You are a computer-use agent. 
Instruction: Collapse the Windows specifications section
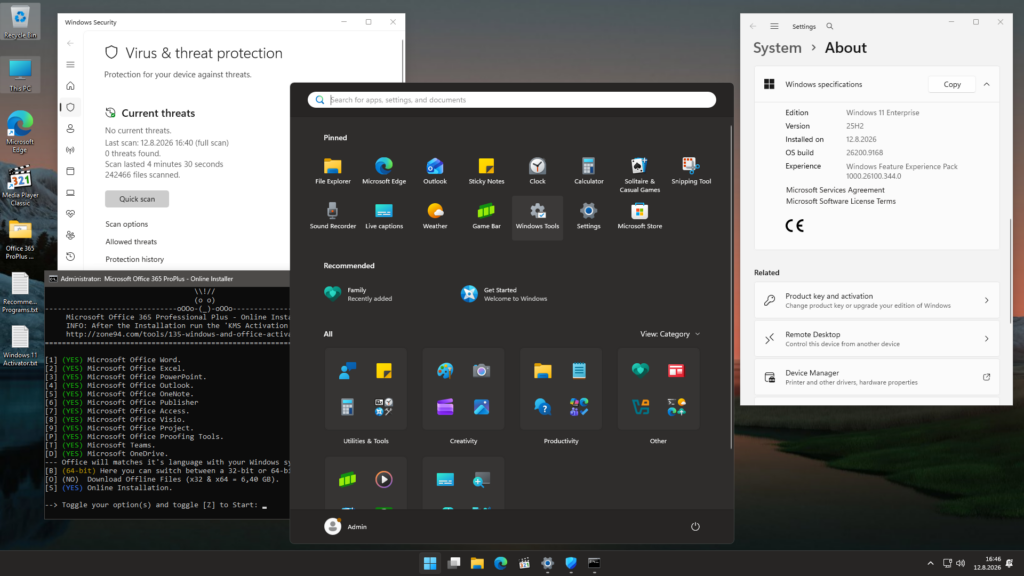(x=987, y=84)
